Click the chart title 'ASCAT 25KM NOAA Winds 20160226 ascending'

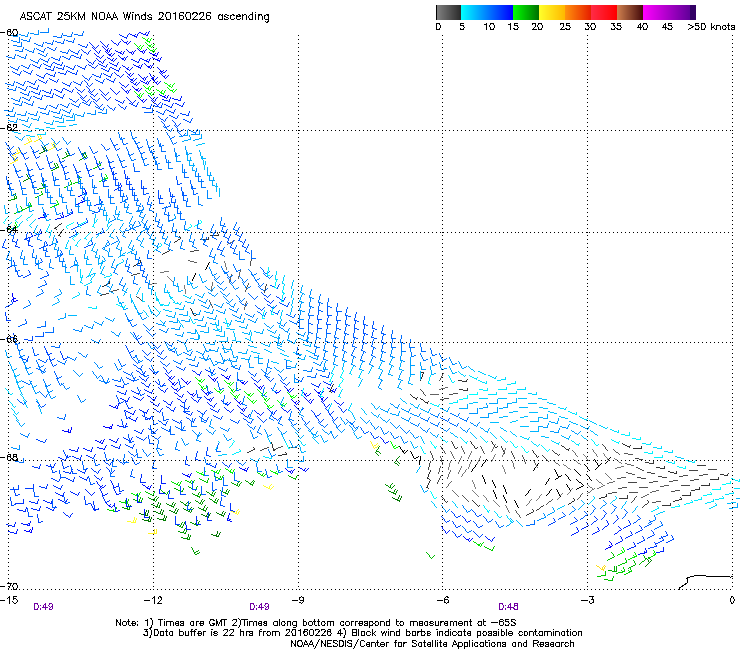coord(144,17)
